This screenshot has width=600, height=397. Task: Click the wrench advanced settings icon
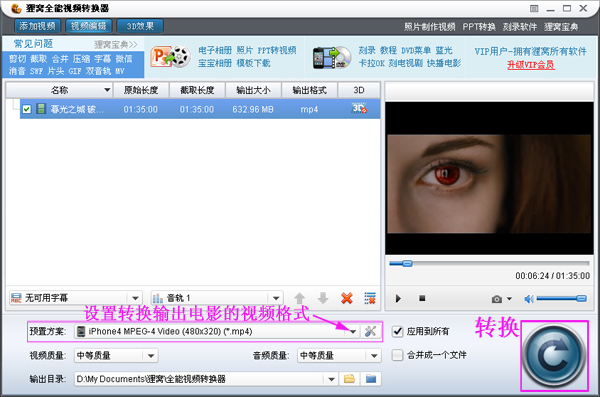(x=370, y=332)
